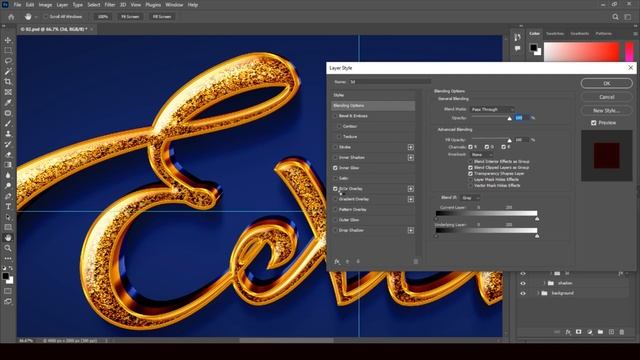Screen dimensions: 640x360
Task: Open the History panel icon
Action: (x=518, y=38)
